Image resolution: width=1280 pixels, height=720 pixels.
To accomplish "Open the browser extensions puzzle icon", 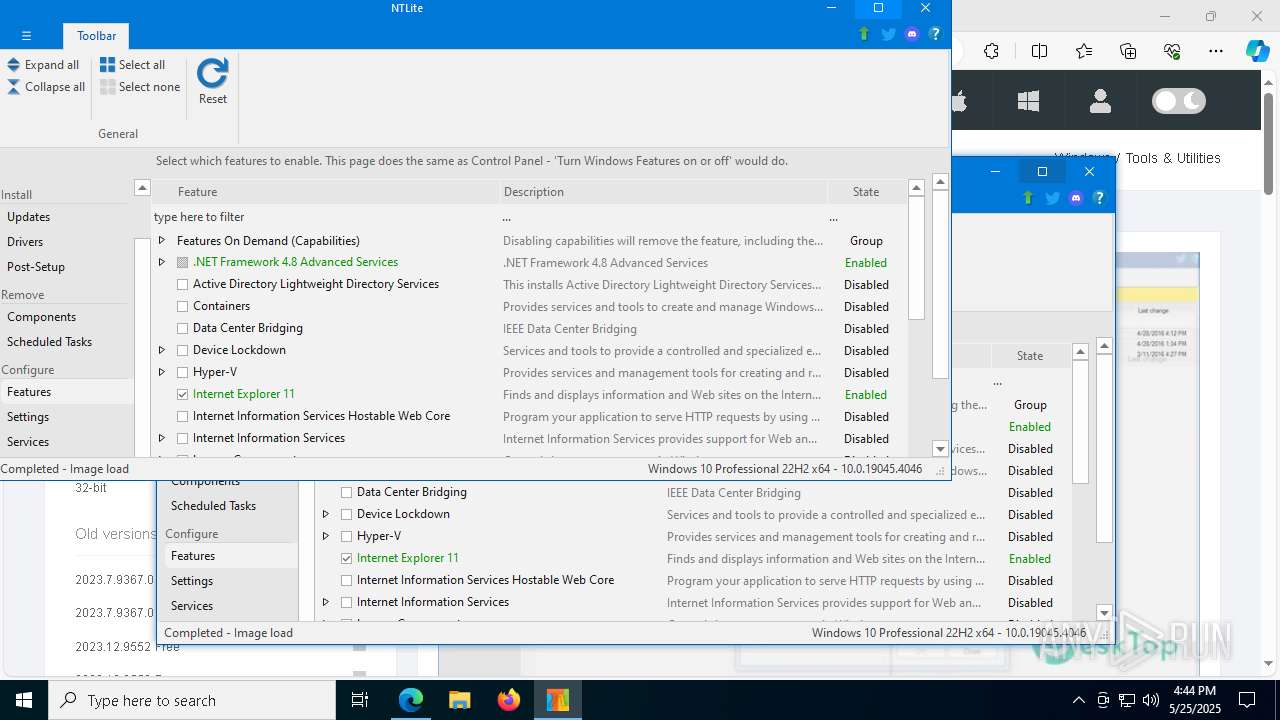I will tap(991, 51).
